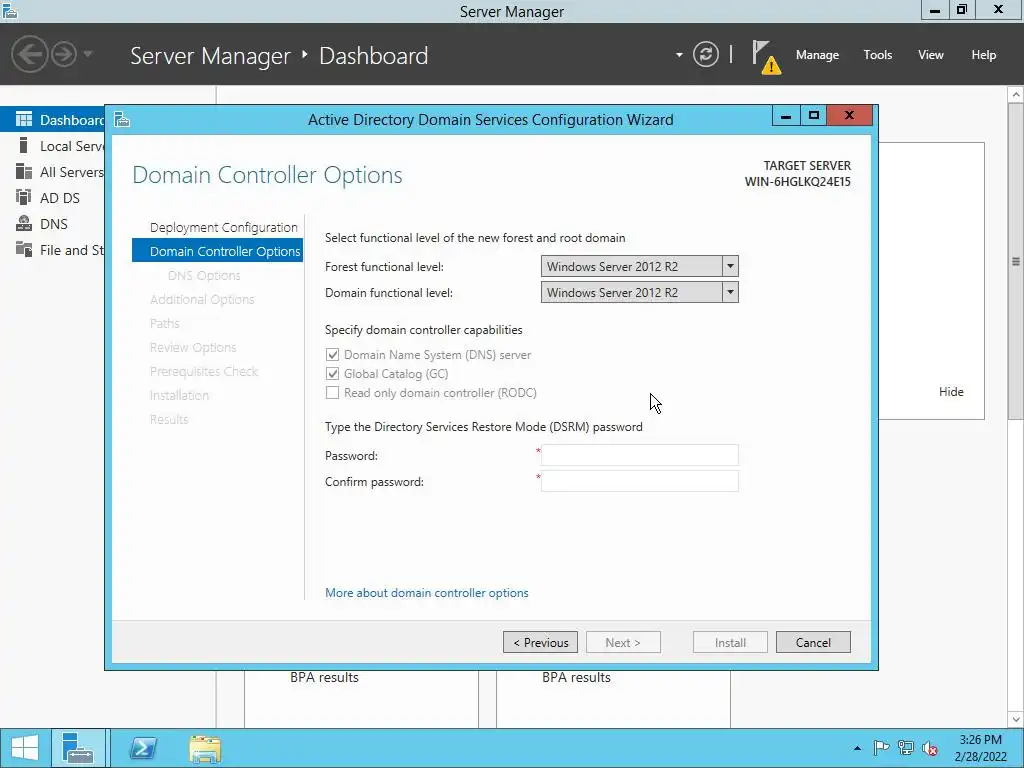Open the Tools menu

click(877, 55)
